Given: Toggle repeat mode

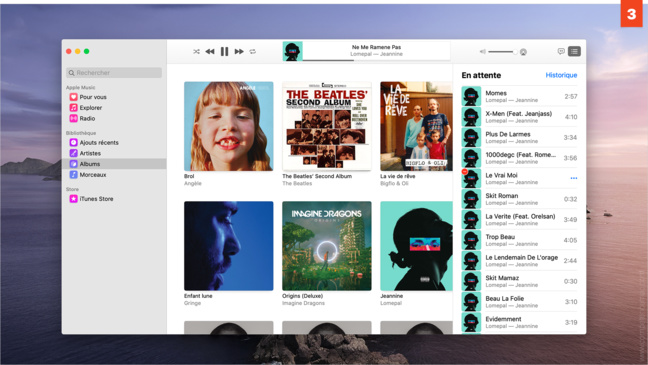Looking at the screenshot, I should tap(253, 52).
